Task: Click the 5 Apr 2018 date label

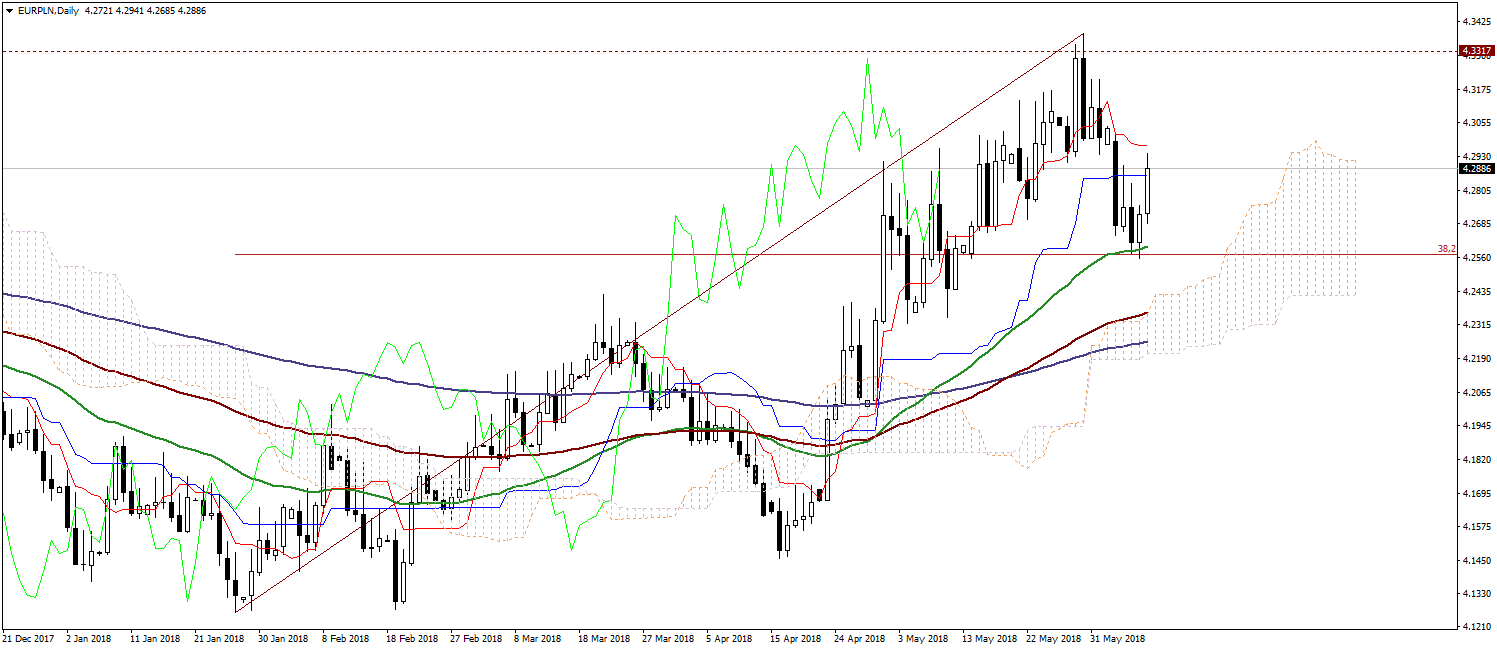Action: [x=729, y=638]
